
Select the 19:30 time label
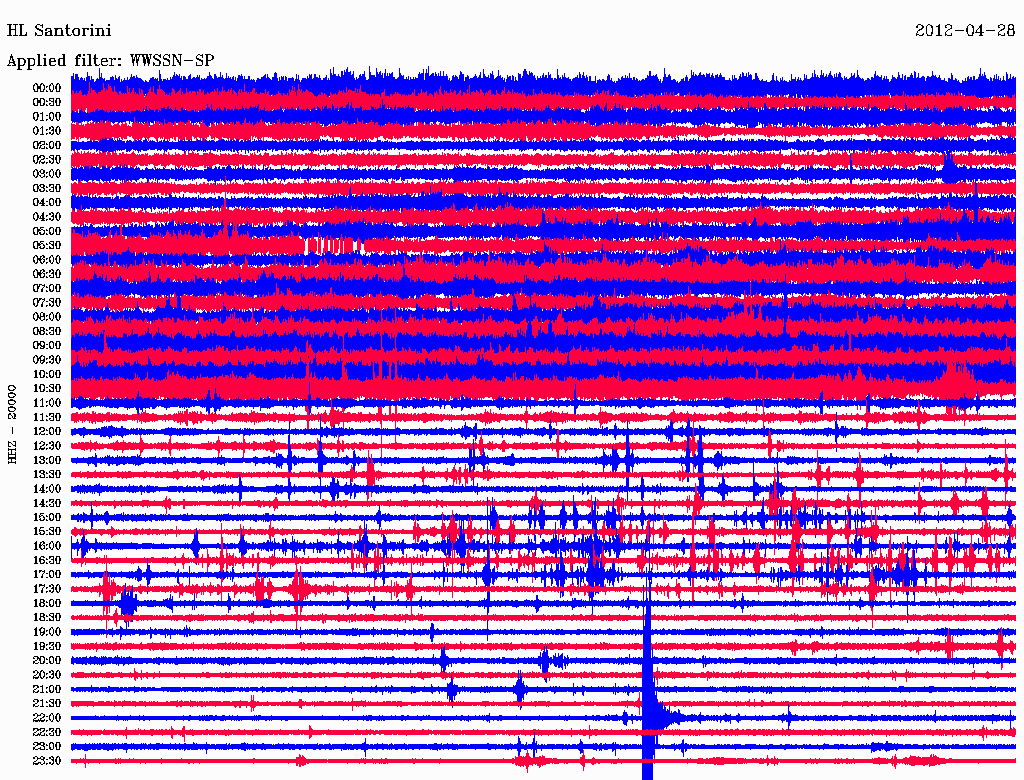tap(47, 647)
